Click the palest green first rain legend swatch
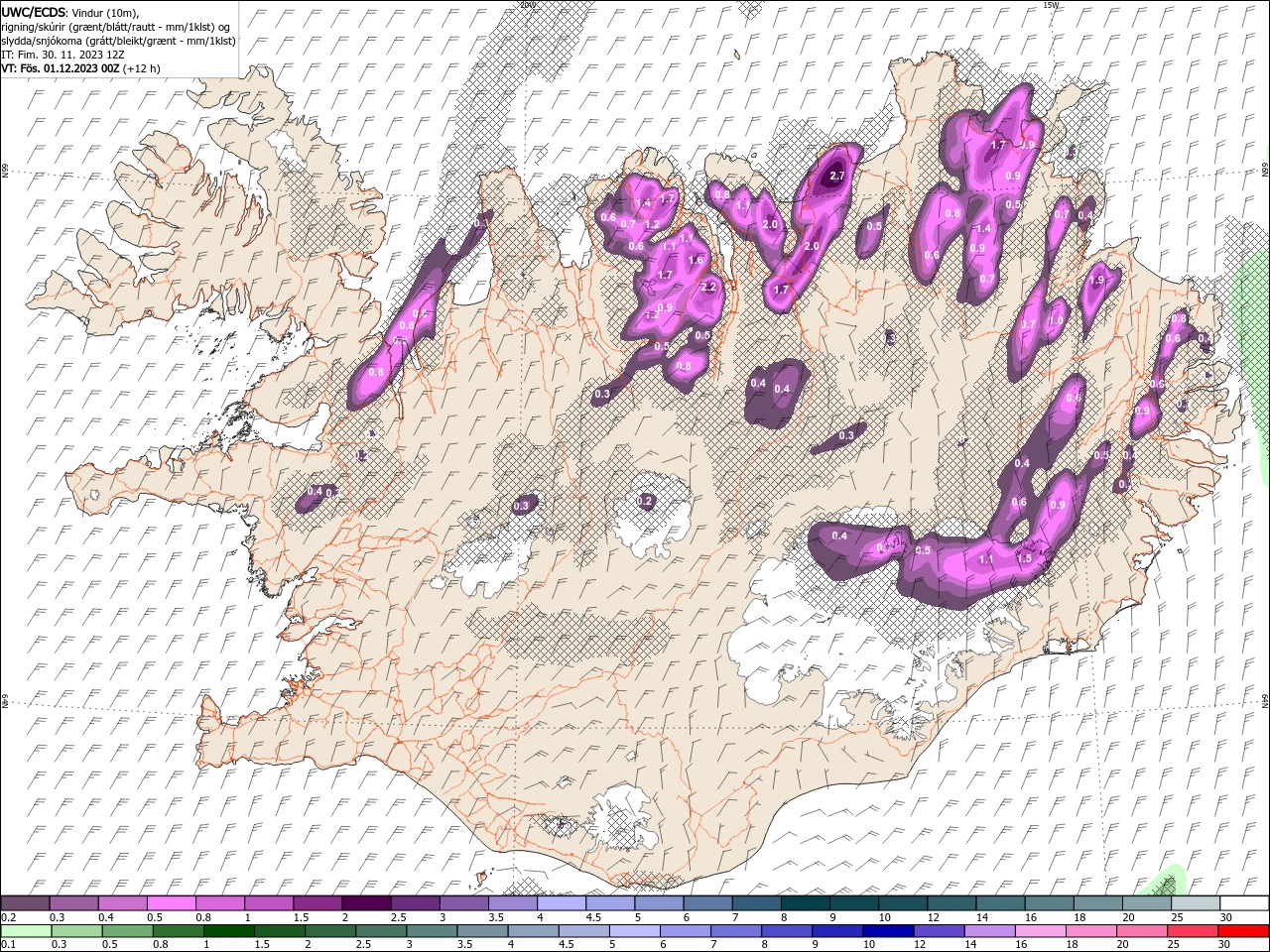The height and width of the screenshot is (952, 1270). point(25,931)
